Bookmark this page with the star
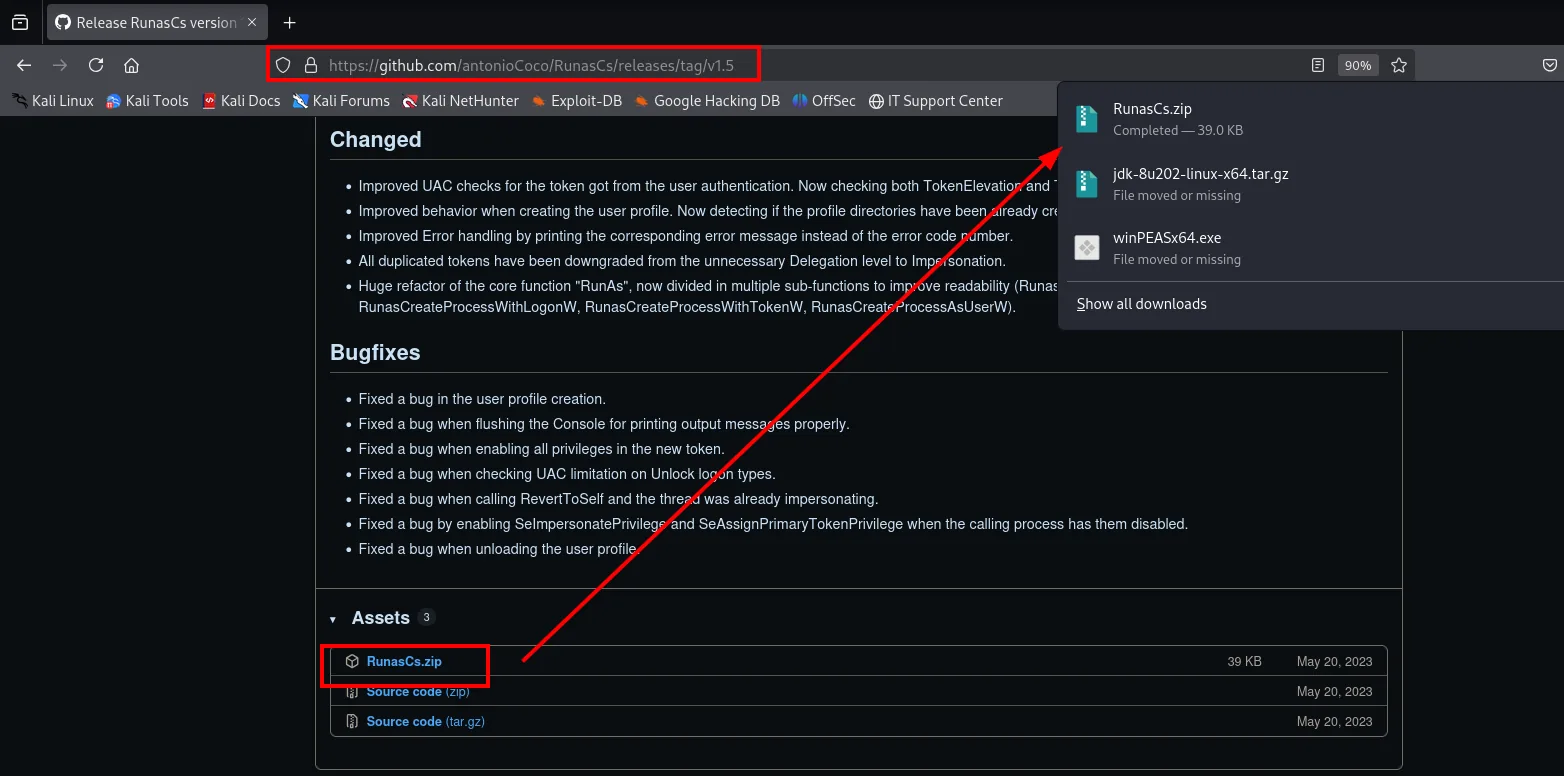This screenshot has height=776, width=1564. click(1399, 65)
